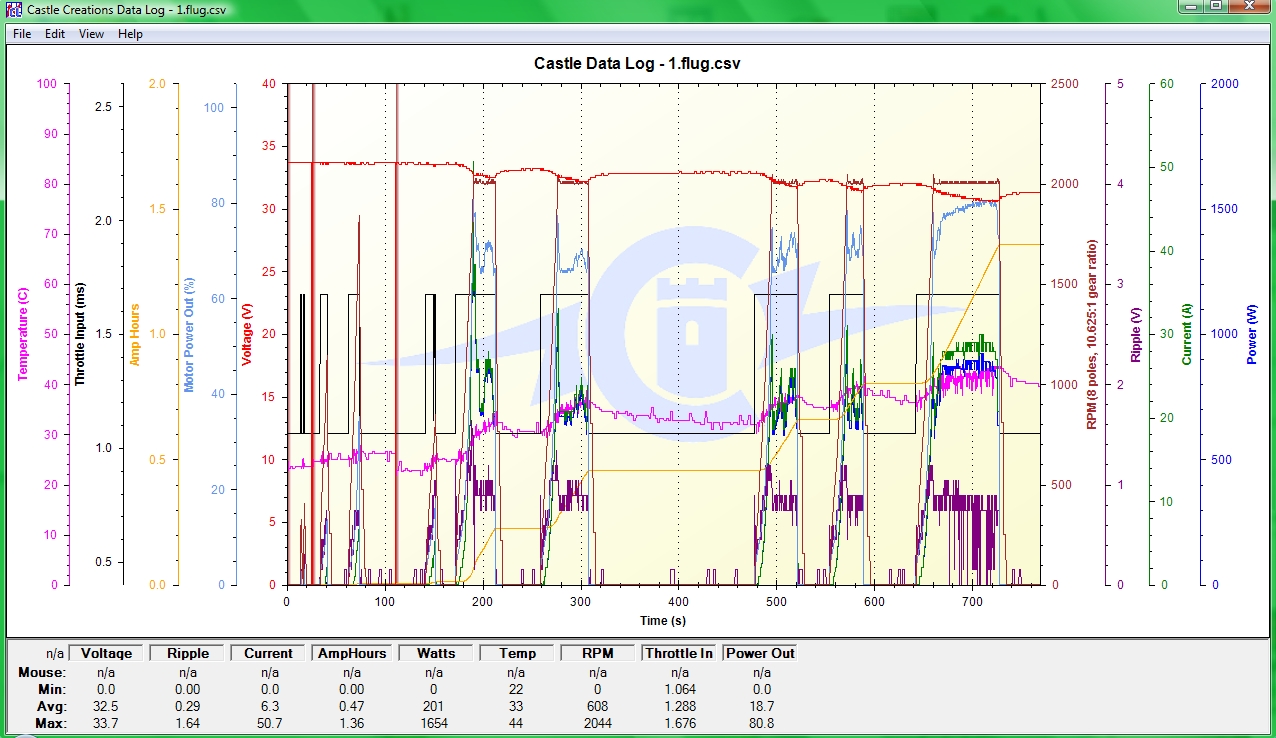Click the 'Voltage (V)' axis label

coord(247,334)
